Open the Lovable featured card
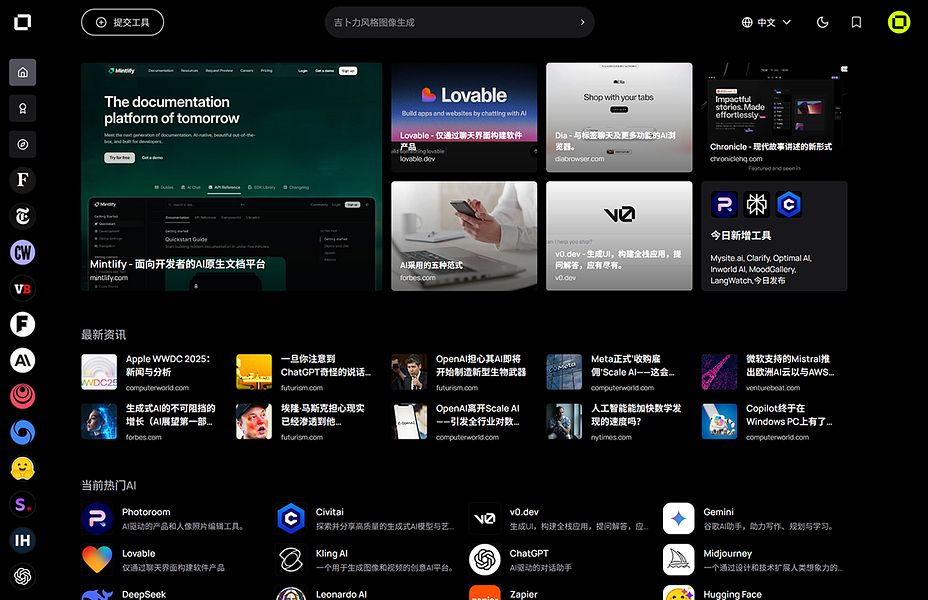The height and width of the screenshot is (600, 928). tap(464, 118)
